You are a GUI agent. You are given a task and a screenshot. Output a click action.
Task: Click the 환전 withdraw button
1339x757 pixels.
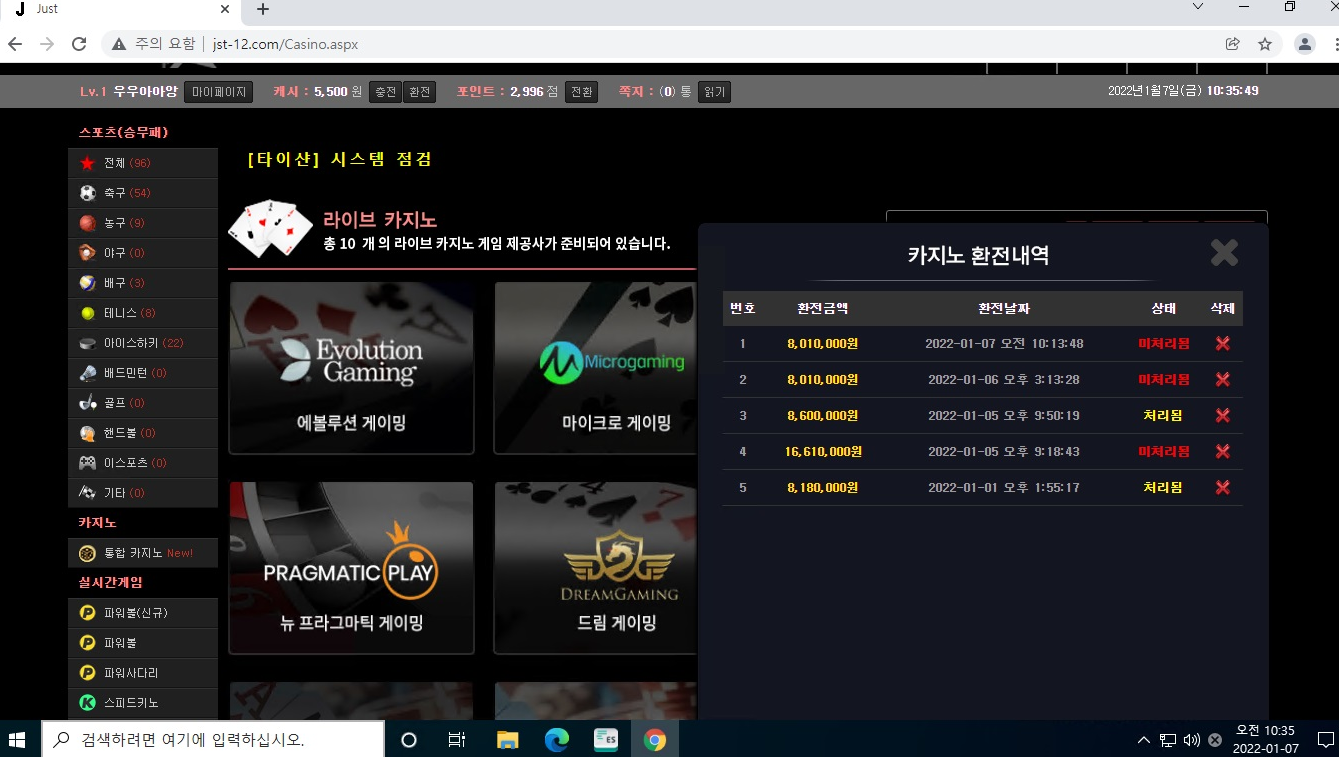pyautogui.click(x=420, y=92)
